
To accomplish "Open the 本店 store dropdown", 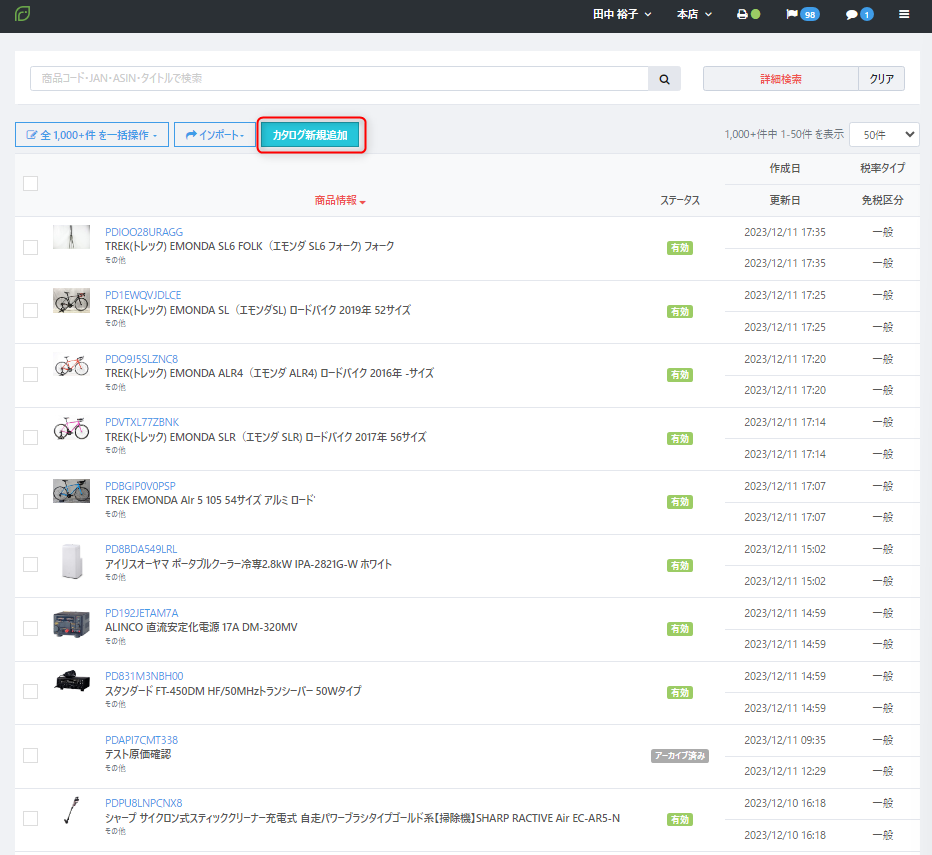I will tap(694, 15).
